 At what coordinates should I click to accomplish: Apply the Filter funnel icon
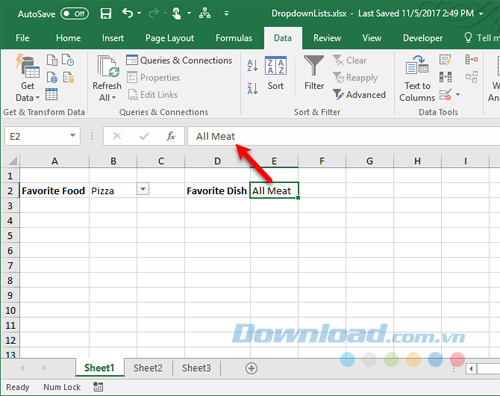[x=314, y=73]
